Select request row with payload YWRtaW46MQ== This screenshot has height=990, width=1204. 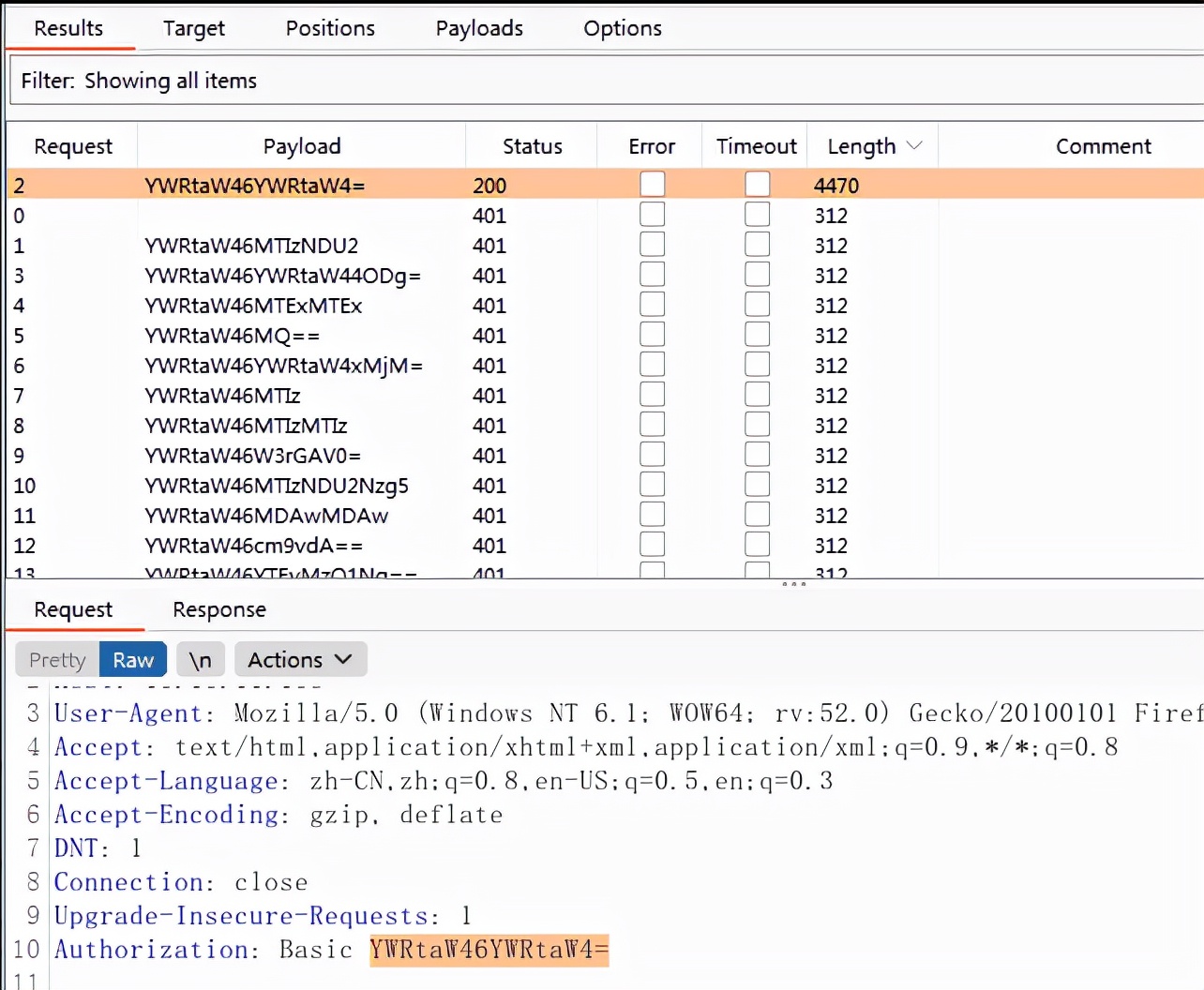coord(232,336)
